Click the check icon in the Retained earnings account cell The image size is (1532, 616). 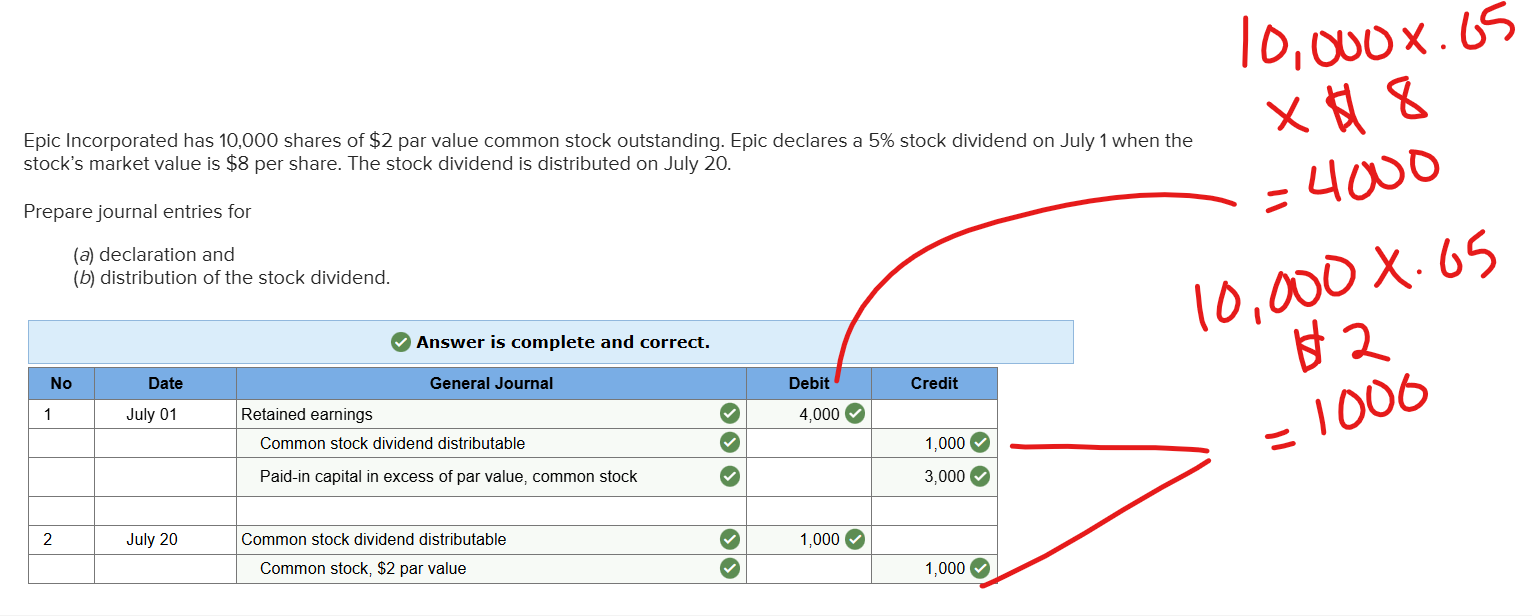point(730,414)
